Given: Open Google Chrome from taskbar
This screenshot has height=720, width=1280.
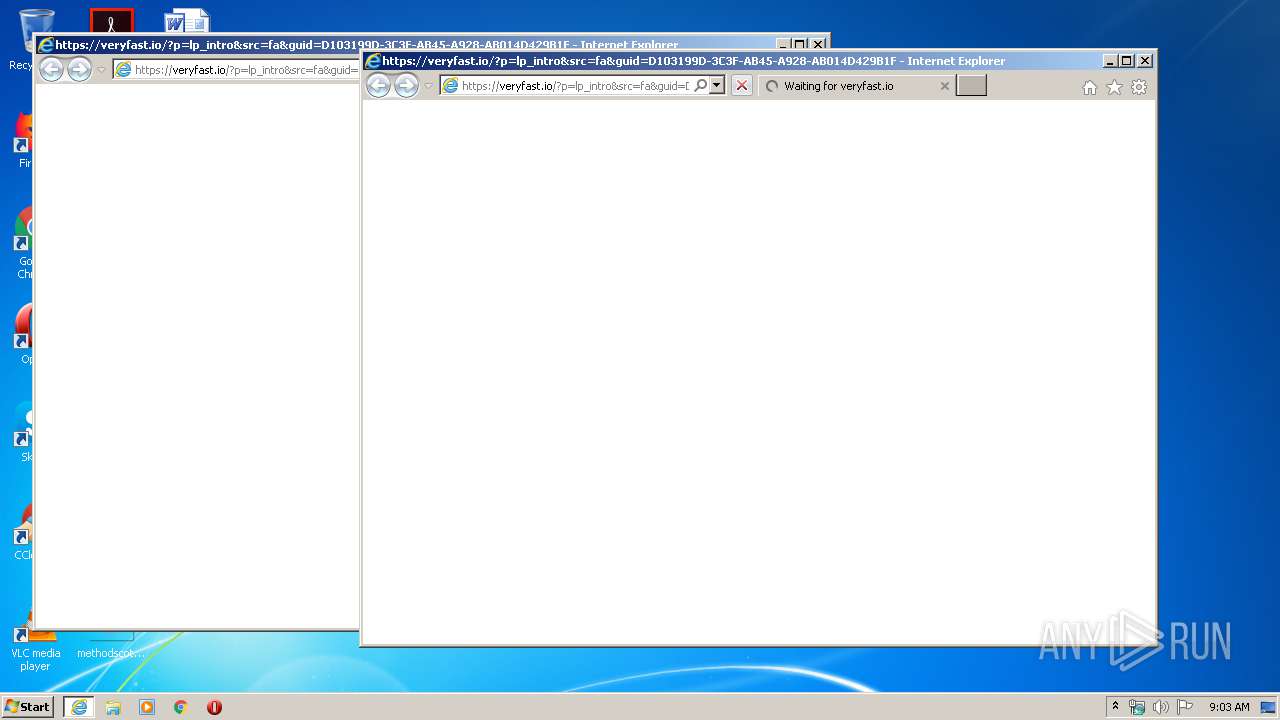Looking at the screenshot, I should (x=181, y=707).
